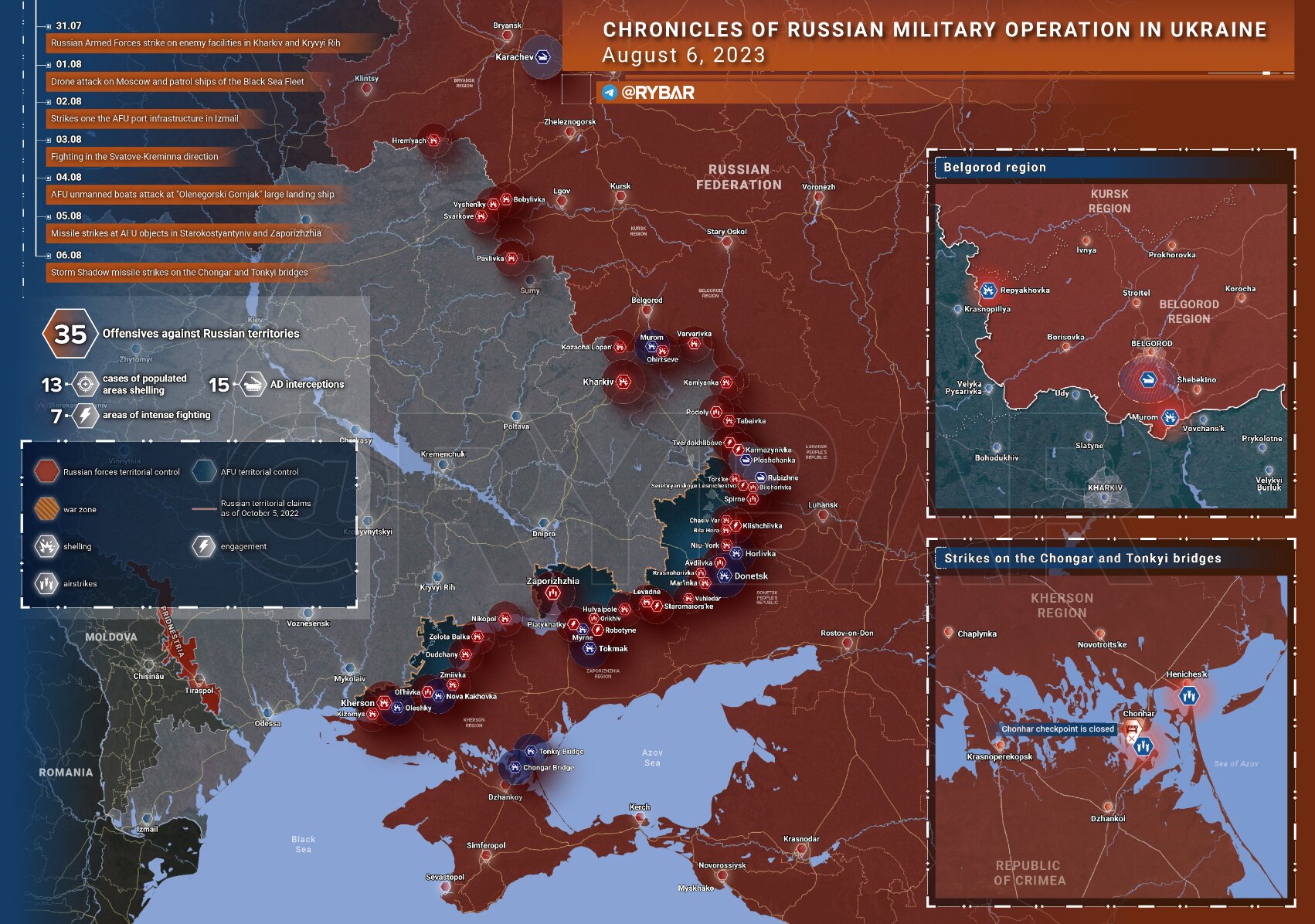
Task: Click the Robotyne engagement marker
Action: pyautogui.click(x=597, y=630)
